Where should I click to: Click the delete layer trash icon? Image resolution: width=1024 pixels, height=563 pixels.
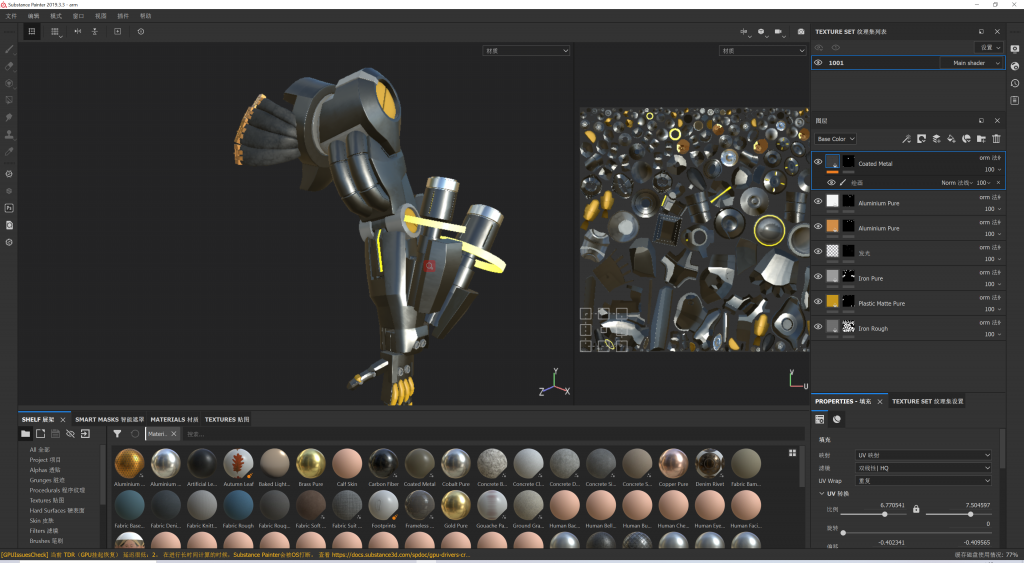(996, 139)
